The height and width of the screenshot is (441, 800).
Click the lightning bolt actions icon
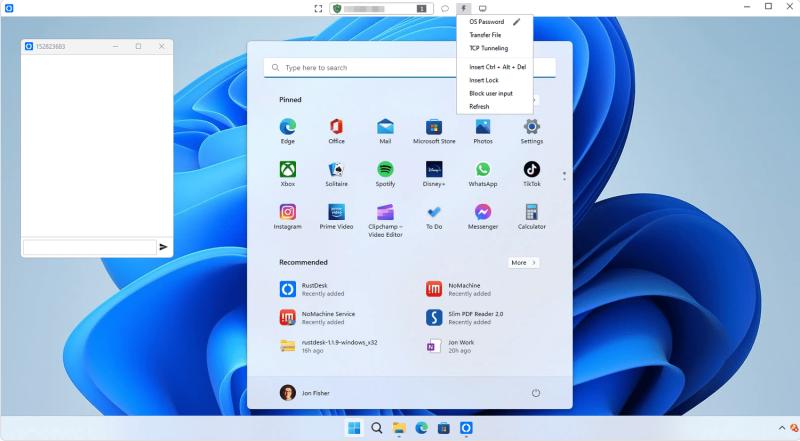(x=463, y=9)
